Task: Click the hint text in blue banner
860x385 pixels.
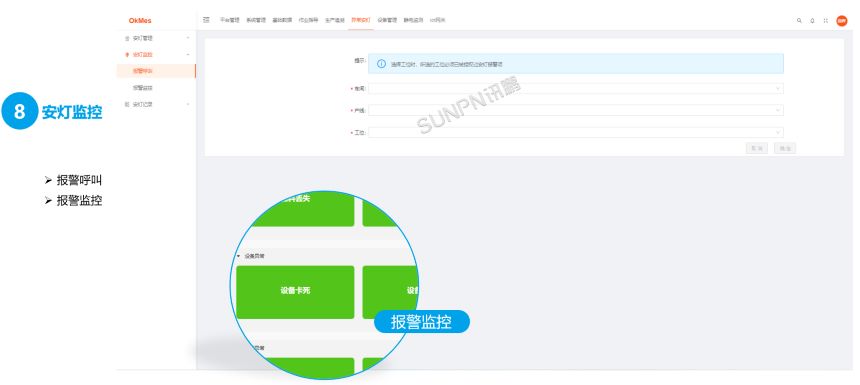Action: [447, 64]
